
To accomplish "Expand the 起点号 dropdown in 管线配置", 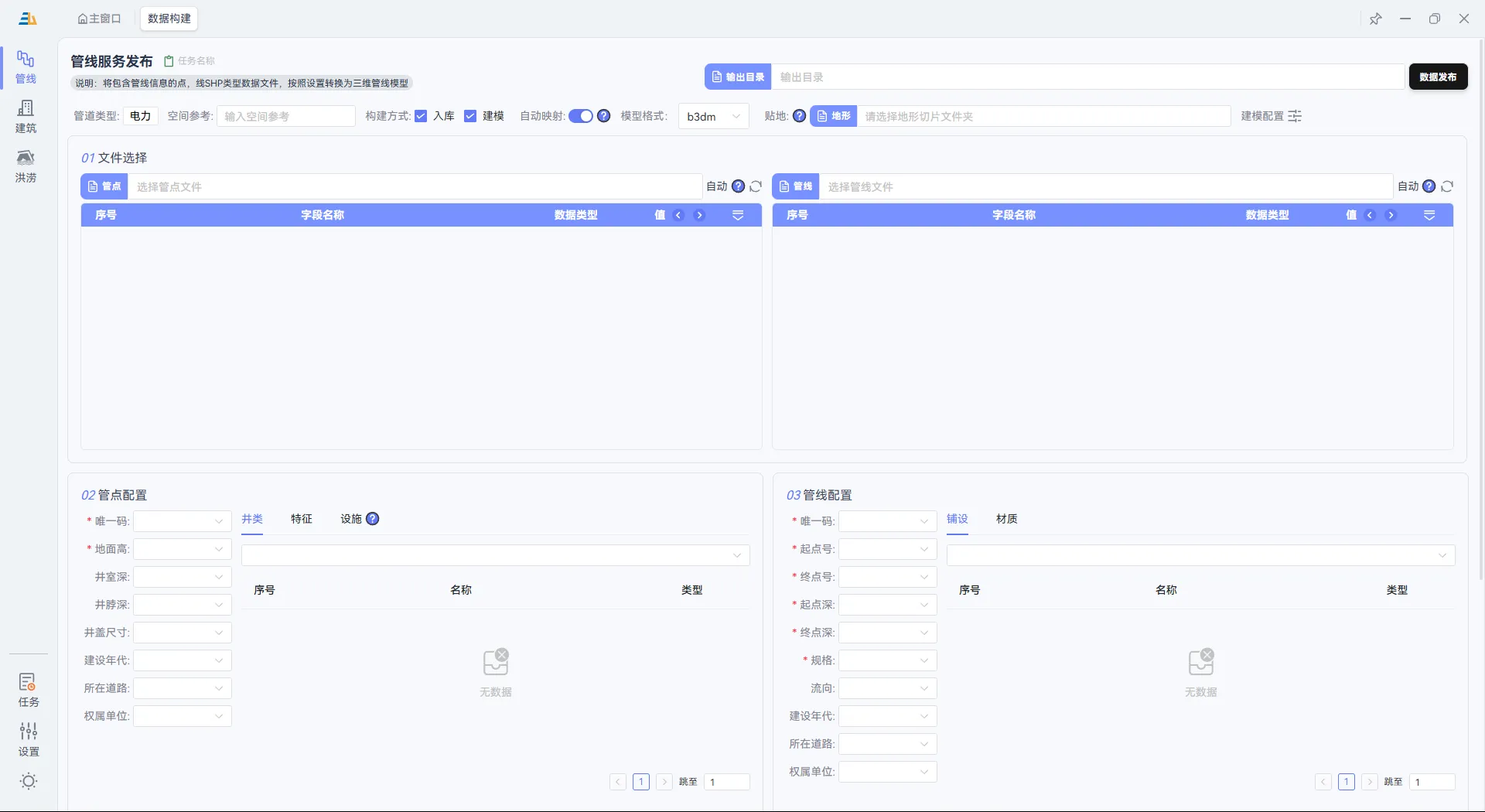I will click(888, 549).
